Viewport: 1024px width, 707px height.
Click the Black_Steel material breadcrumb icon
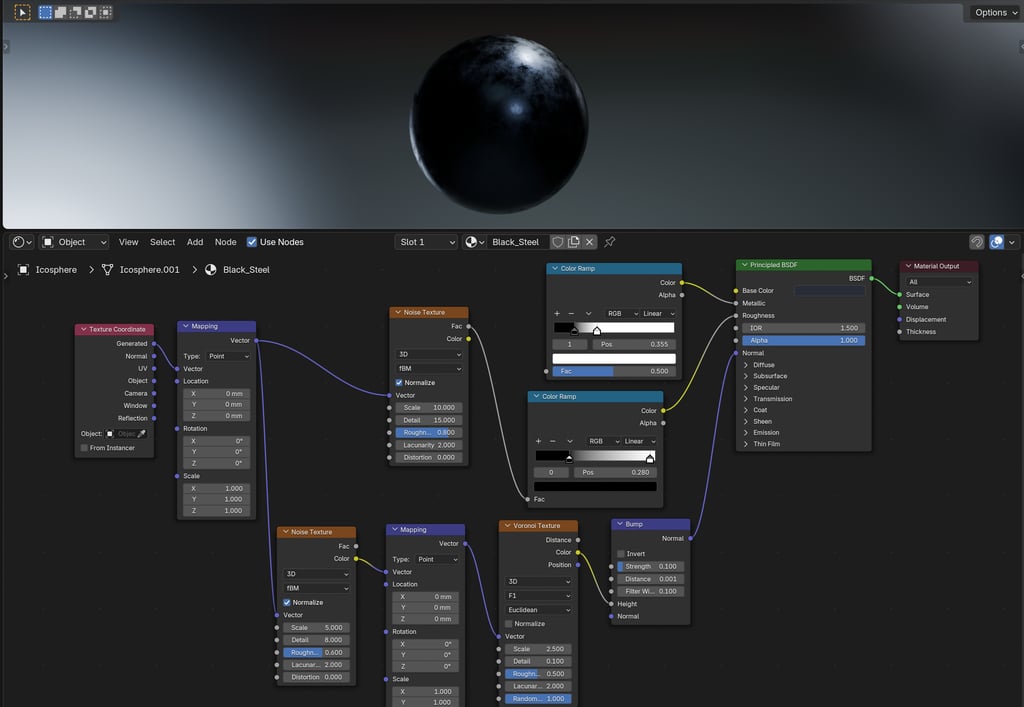click(x=211, y=270)
